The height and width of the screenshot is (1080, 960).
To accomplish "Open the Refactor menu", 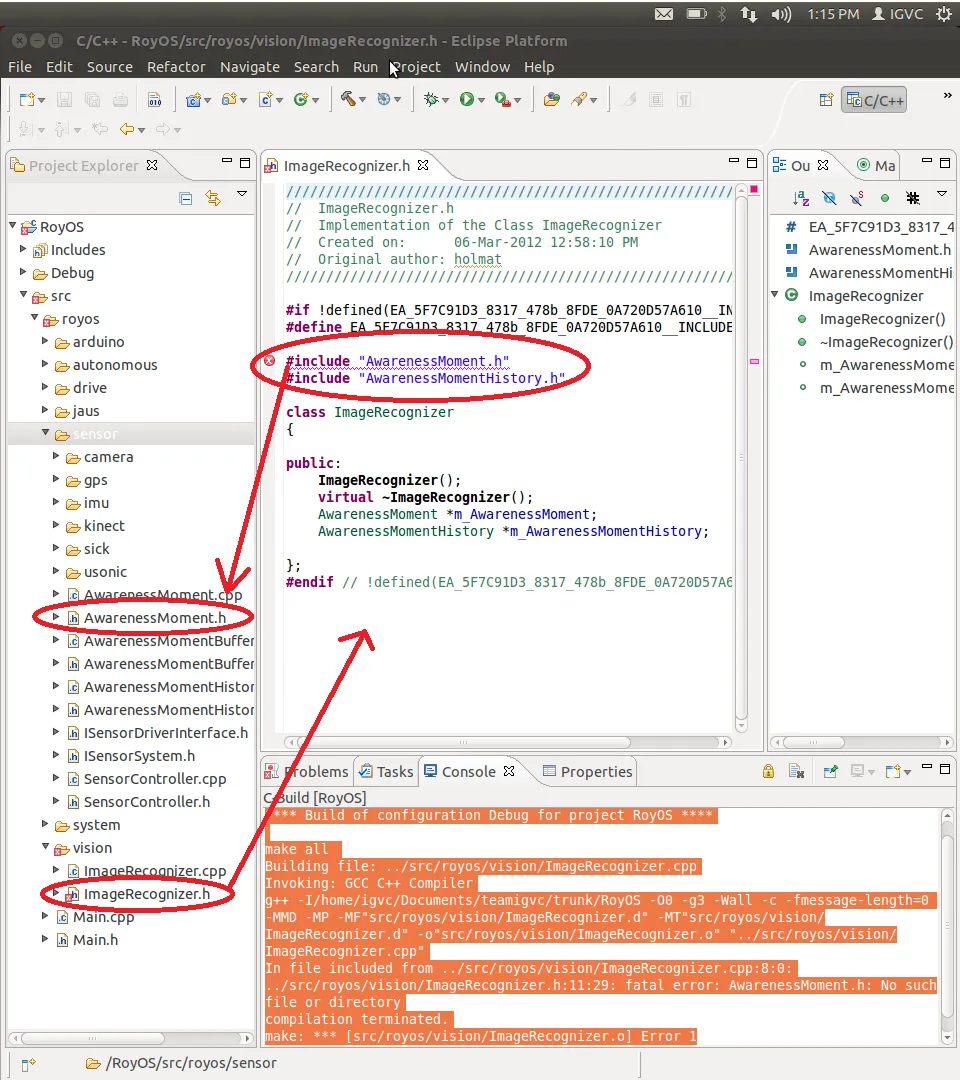I will 176,67.
